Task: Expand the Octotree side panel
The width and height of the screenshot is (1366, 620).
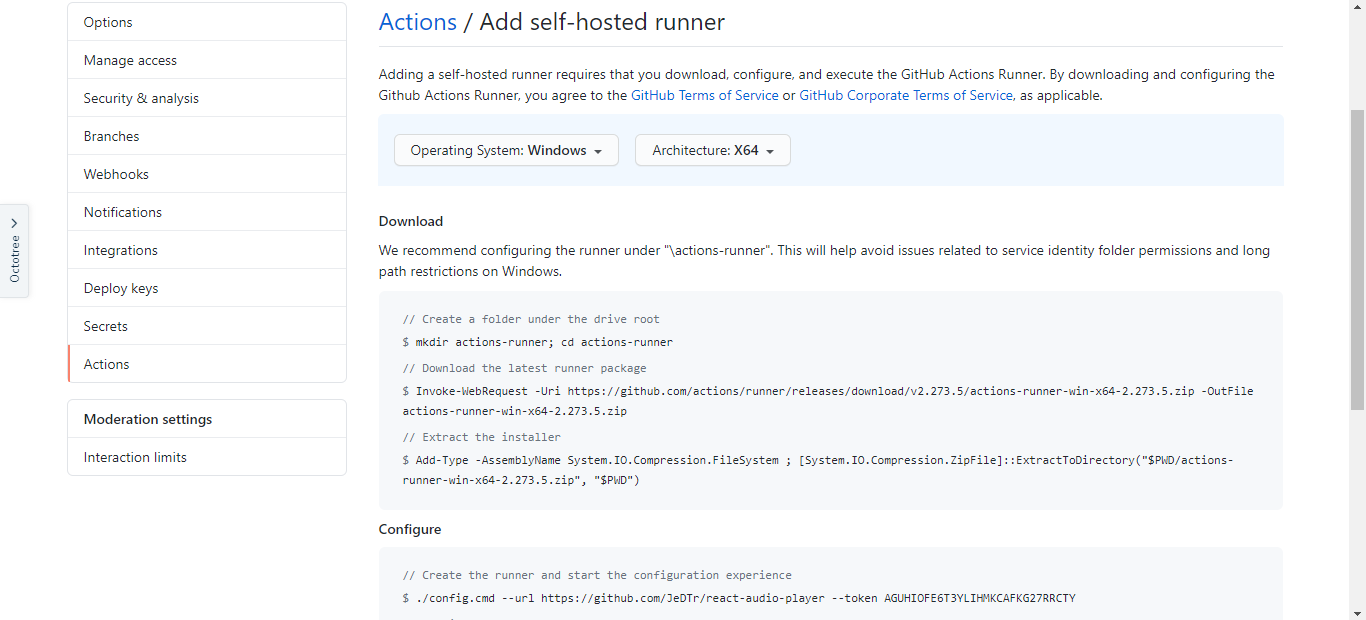Action: [x=14, y=251]
